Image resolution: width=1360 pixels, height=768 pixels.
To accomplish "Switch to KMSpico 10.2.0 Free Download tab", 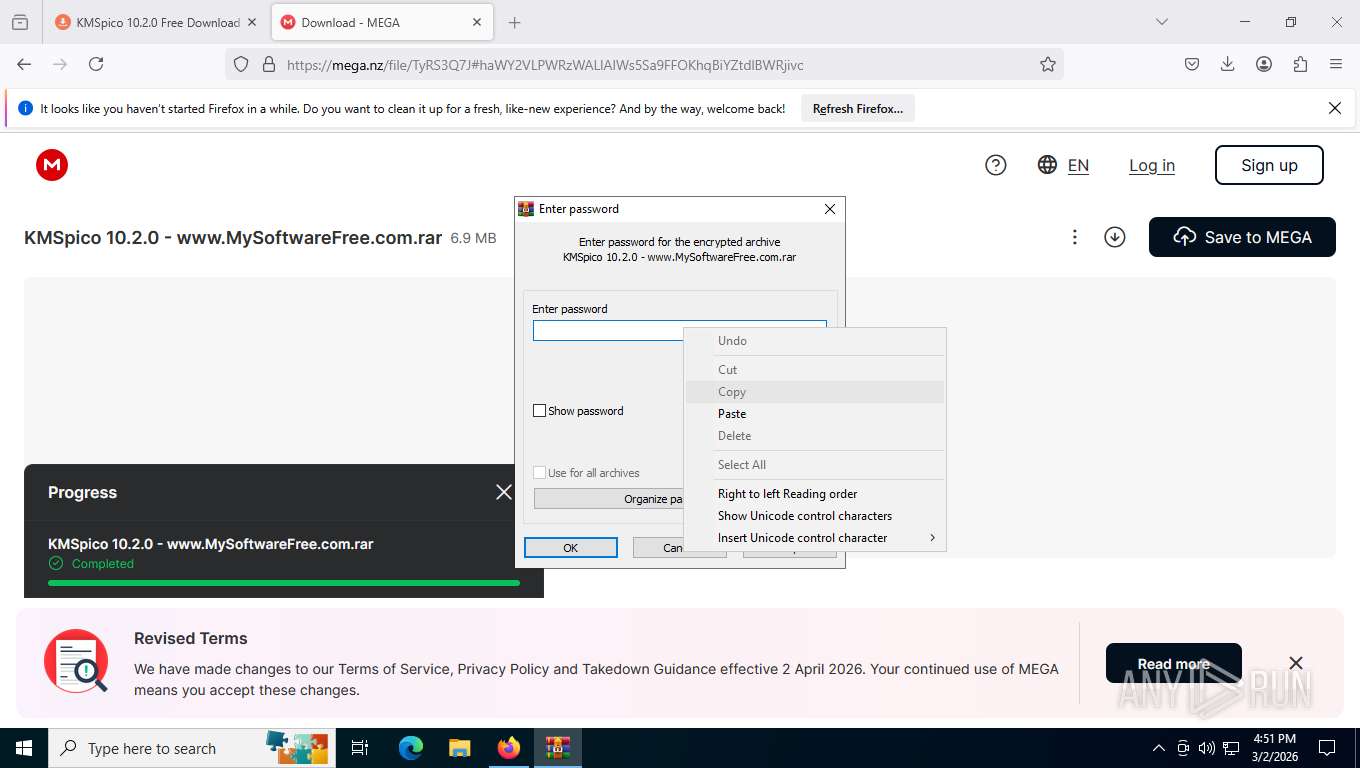I will (x=155, y=22).
